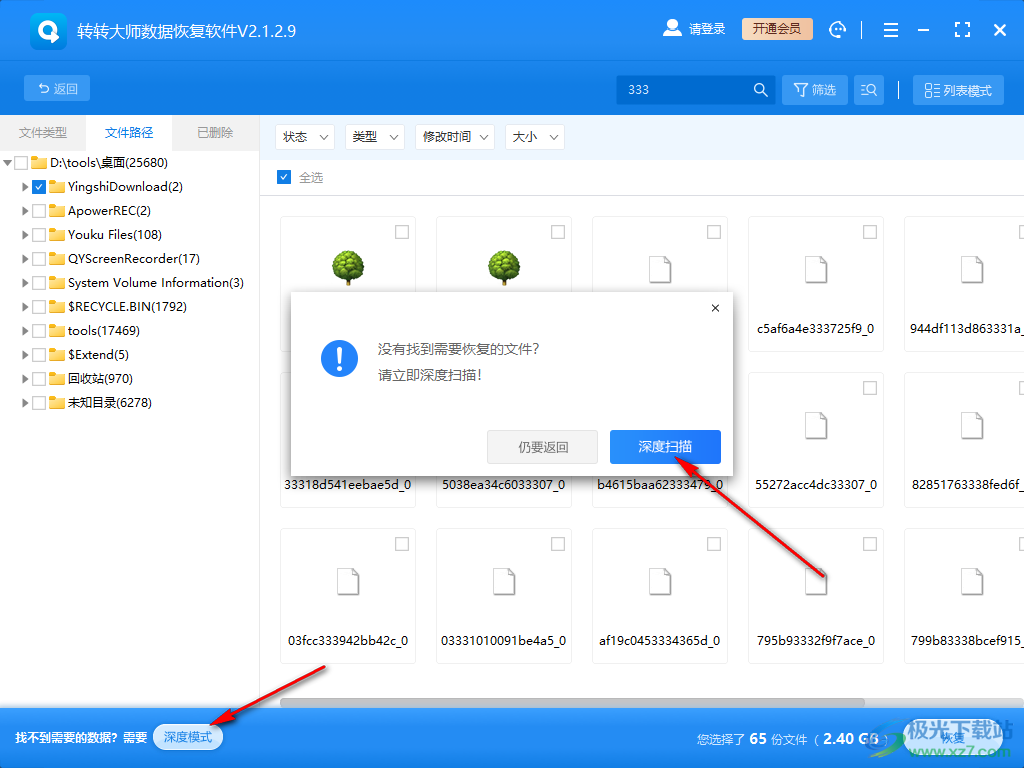Image resolution: width=1024 pixels, height=768 pixels.
Task: Uncheck the YingshiDownload folder checkbox
Action: coord(39,187)
